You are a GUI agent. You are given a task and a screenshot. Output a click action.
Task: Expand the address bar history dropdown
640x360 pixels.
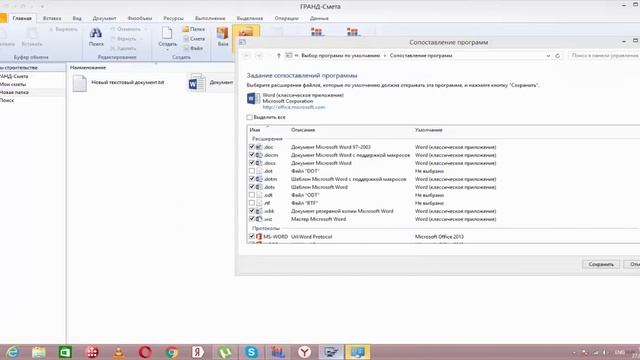coord(548,56)
